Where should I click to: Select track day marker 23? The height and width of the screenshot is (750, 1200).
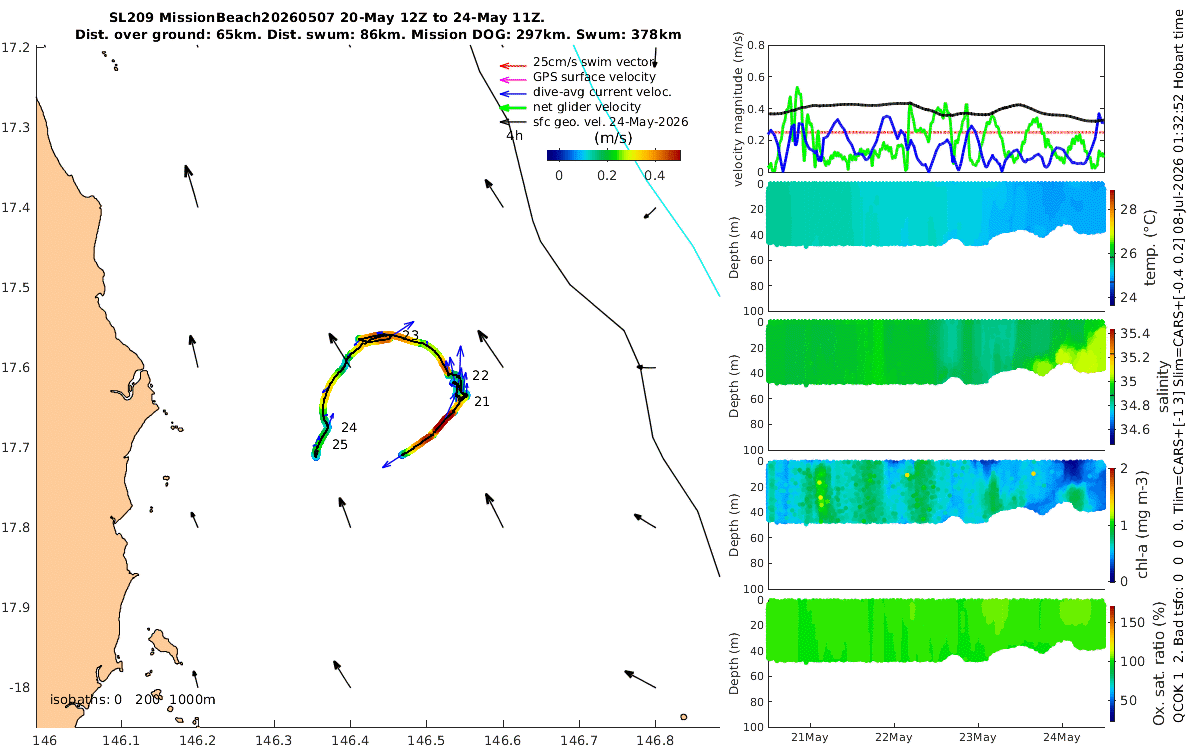point(411,335)
